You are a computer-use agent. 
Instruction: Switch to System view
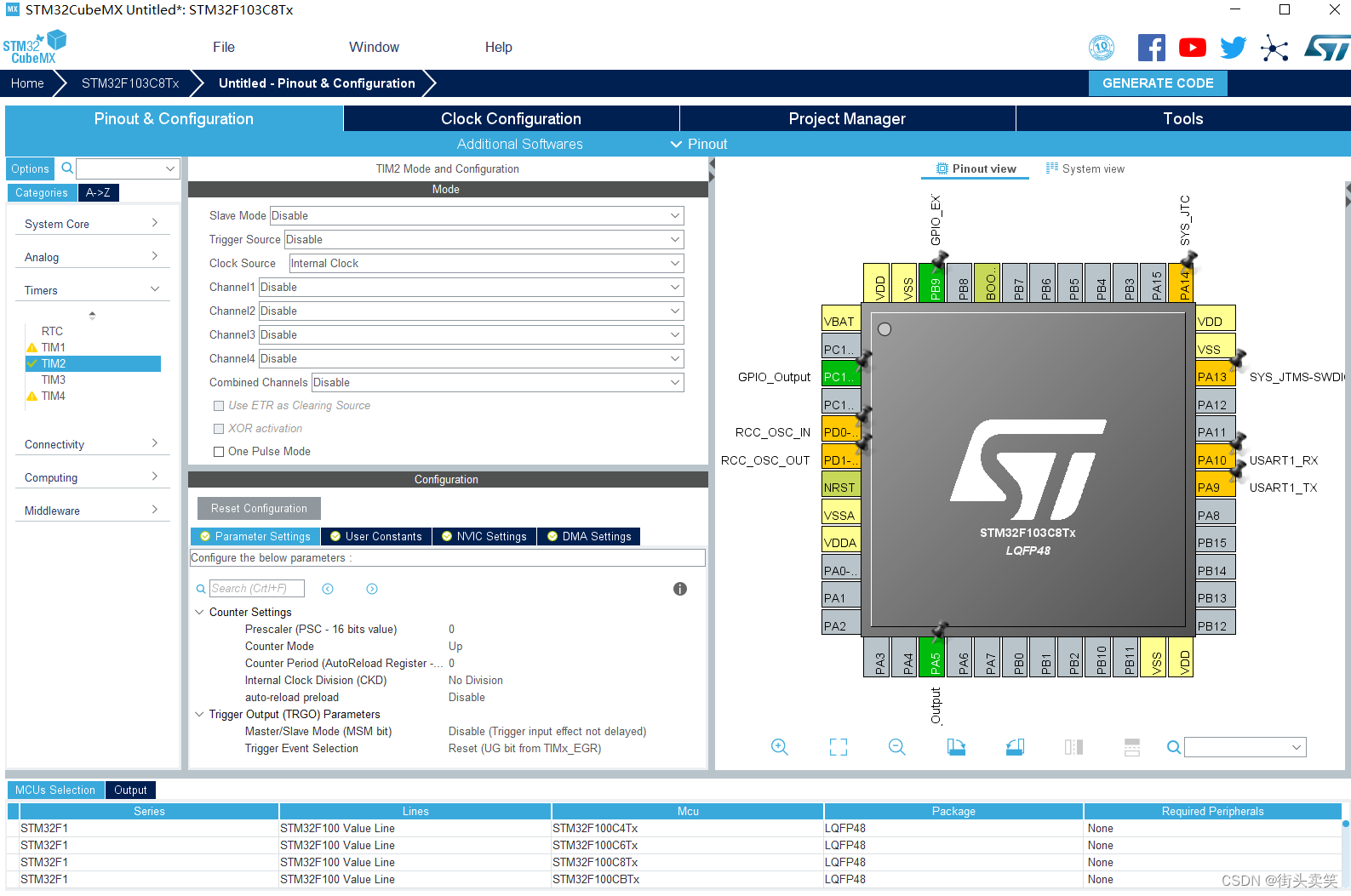[x=1085, y=168]
